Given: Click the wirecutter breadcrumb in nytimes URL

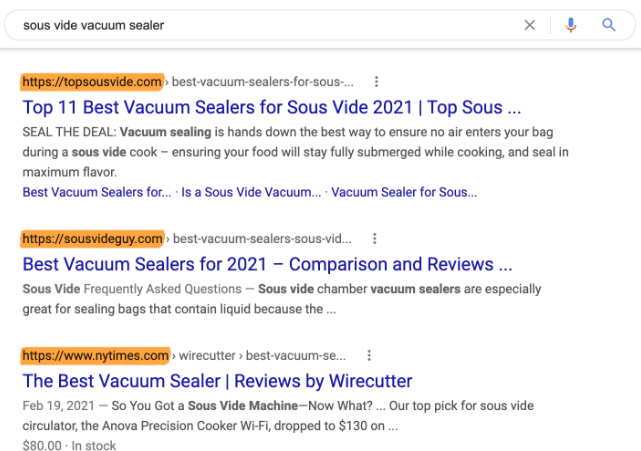Looking at the screenshot, I should pos(207,356).
